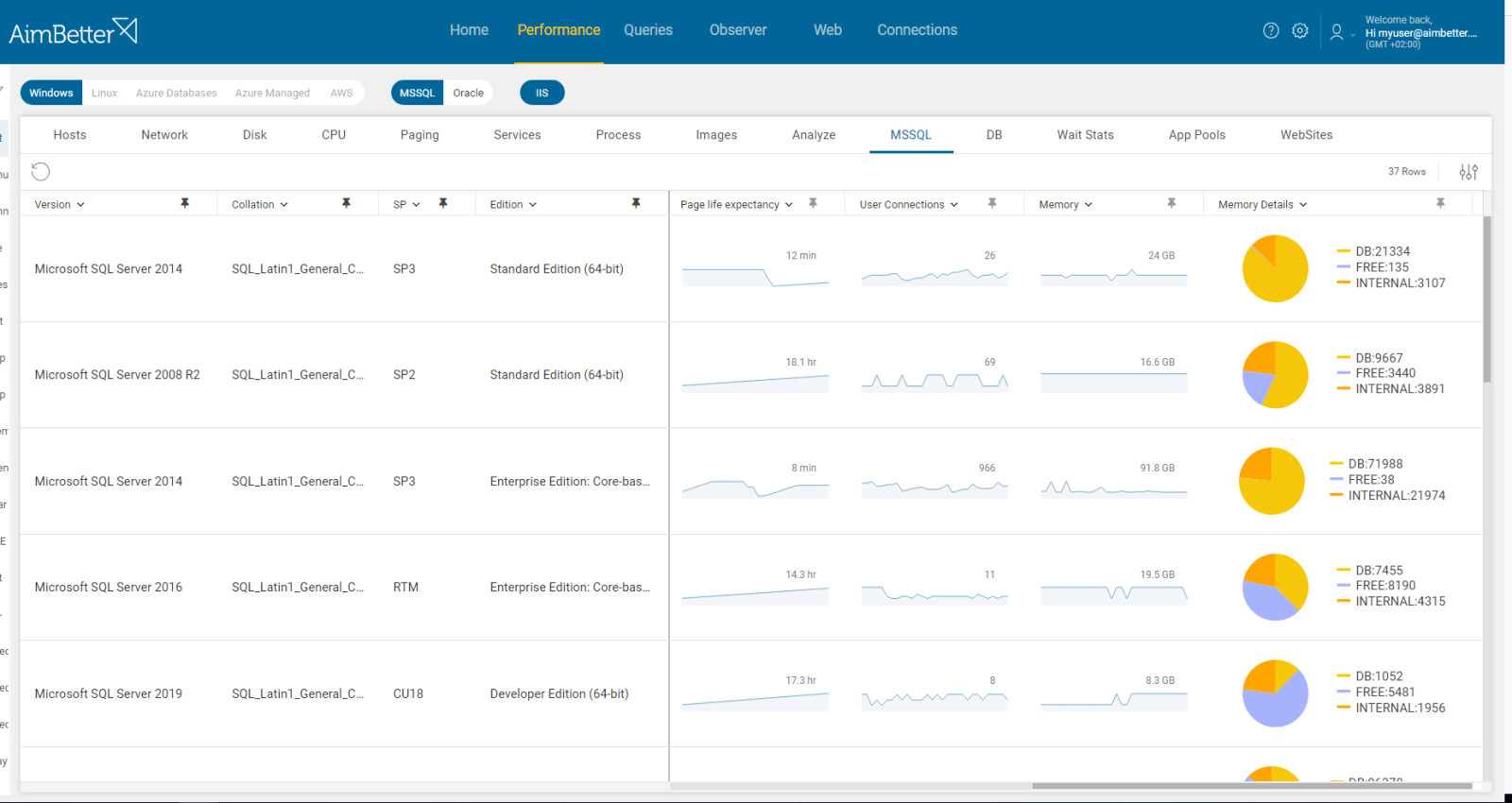Image resolution: width=1512 pixels, height=803 pixels.
Task: Click the myuser@aimbetter account name
Action: (x=1421, y=33)
